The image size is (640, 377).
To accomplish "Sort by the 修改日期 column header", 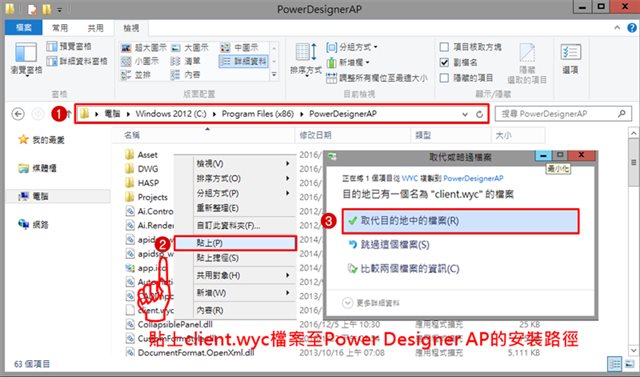I will [353, 135].
